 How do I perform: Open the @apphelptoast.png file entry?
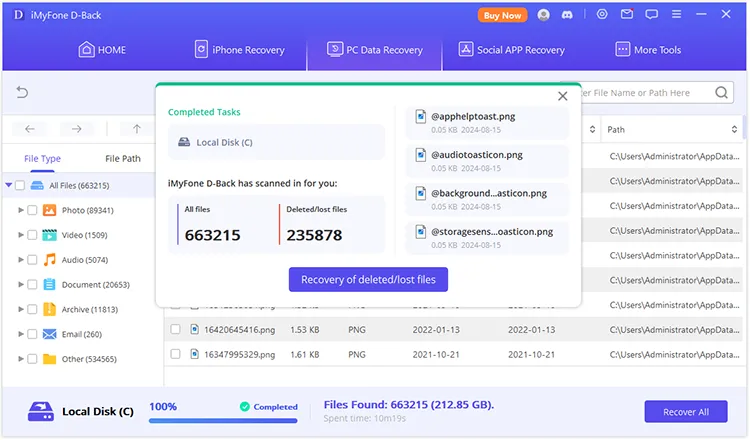[x=487, y=122]
